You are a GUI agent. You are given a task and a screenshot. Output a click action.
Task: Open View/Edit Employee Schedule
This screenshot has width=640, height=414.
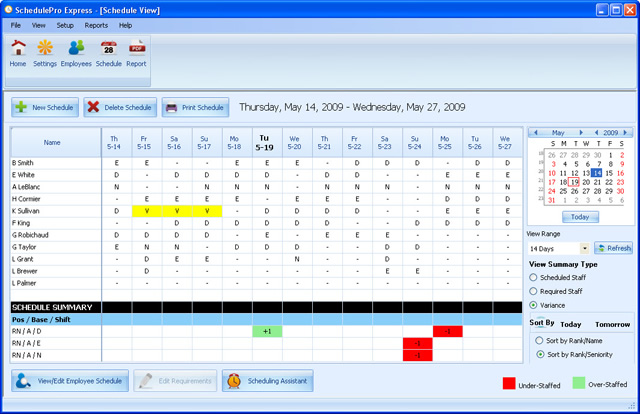[70, 381]
